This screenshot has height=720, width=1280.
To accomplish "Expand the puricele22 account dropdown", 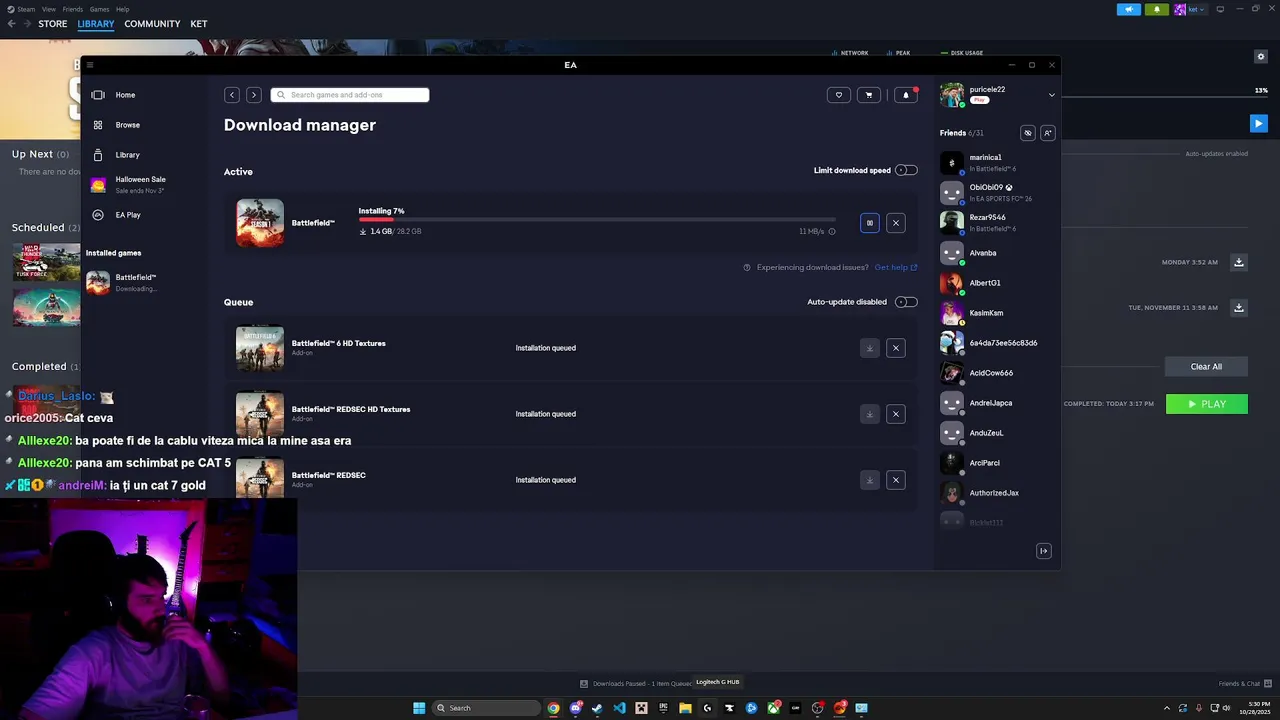I will (1051, 95).
